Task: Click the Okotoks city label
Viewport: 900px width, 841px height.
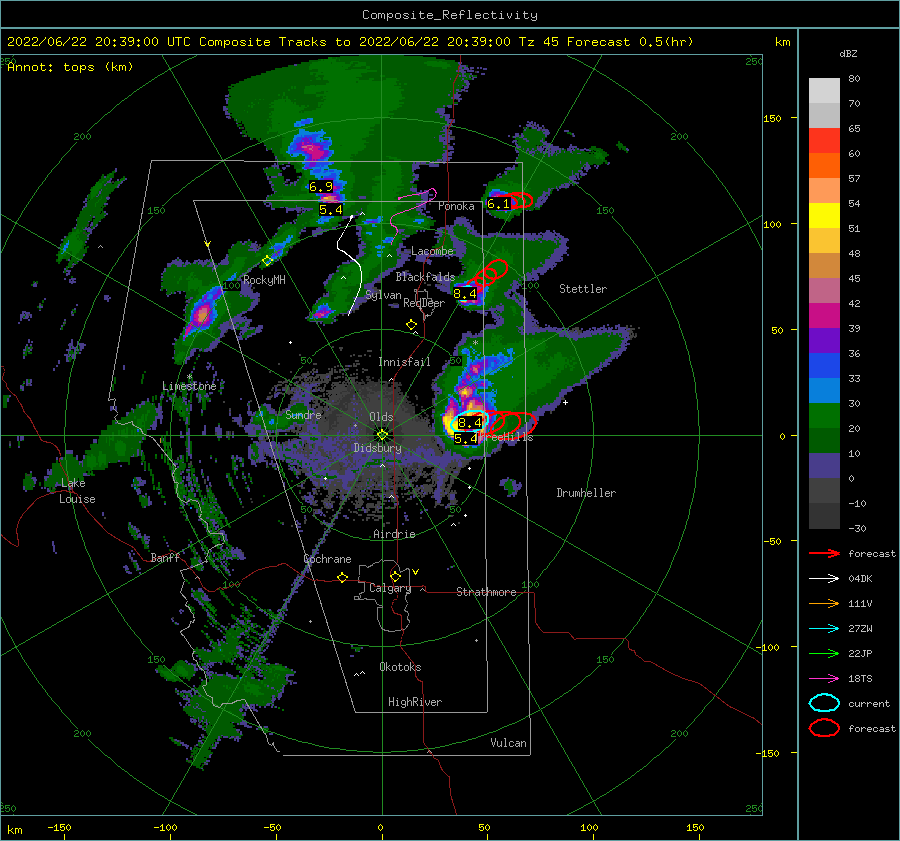Action: click(400, 667)
